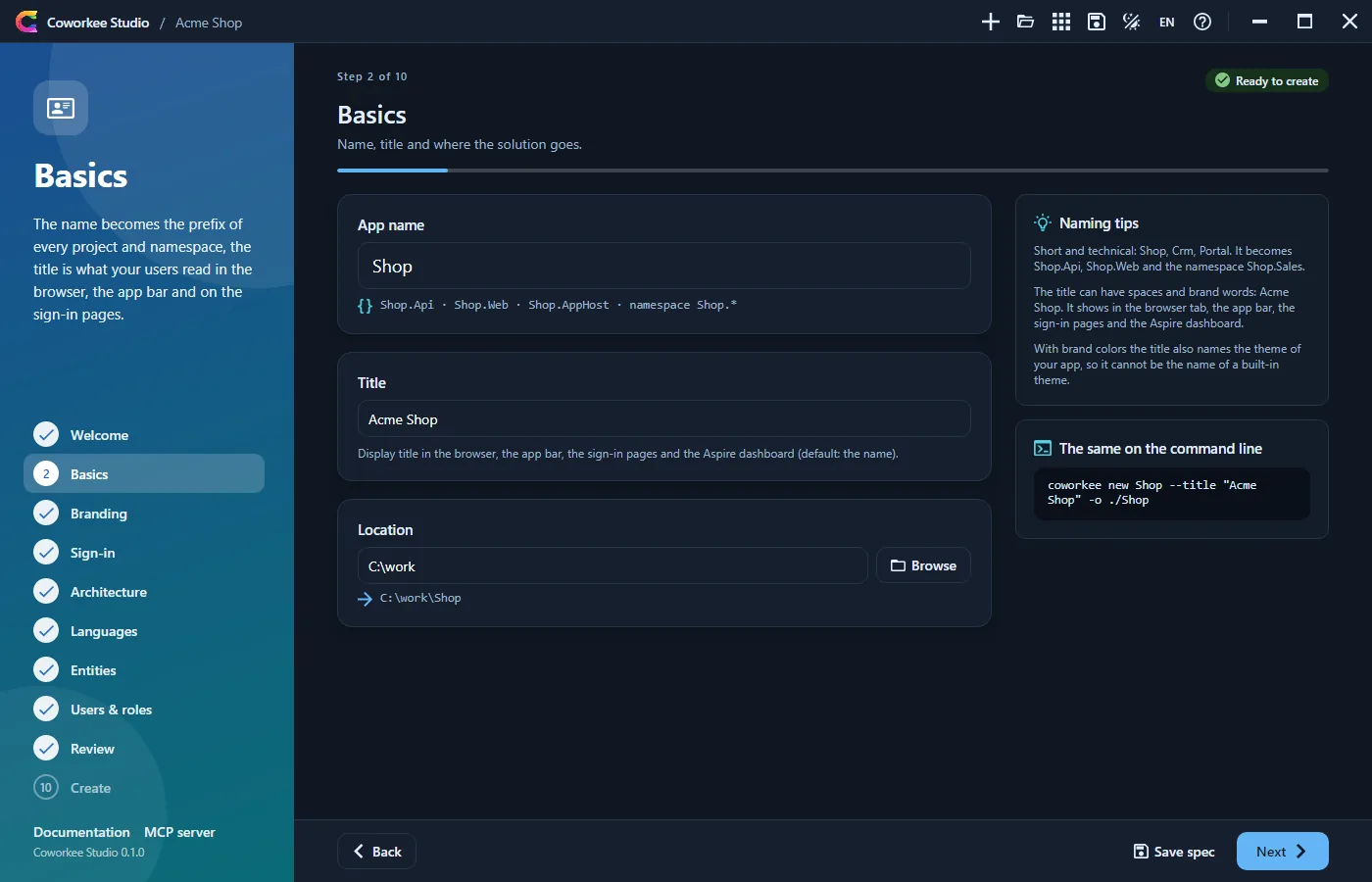Click the lightbulb icon beside Naming tips

[1043, 222]
